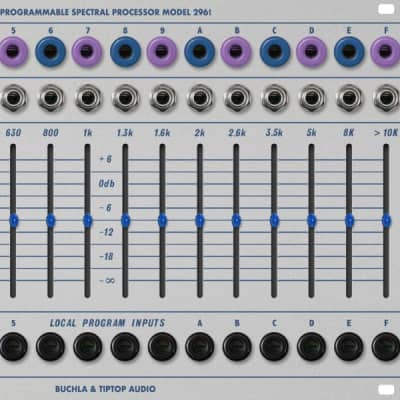Click the Buchla & Tiptop Audio label

coord(105,389)
